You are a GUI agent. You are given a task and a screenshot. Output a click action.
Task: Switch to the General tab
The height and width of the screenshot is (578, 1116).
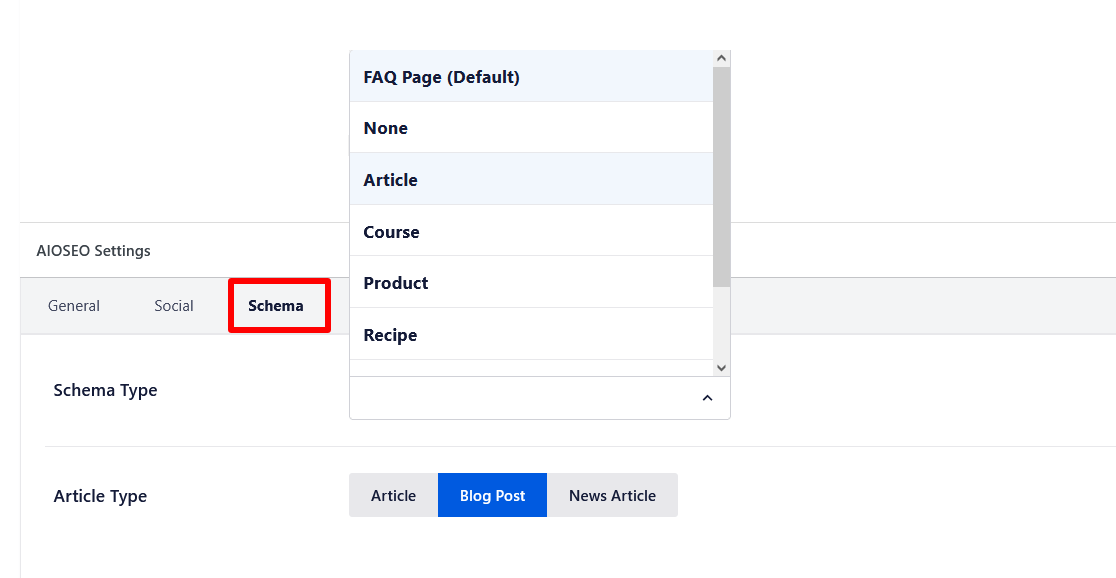(x=74, y=306)
